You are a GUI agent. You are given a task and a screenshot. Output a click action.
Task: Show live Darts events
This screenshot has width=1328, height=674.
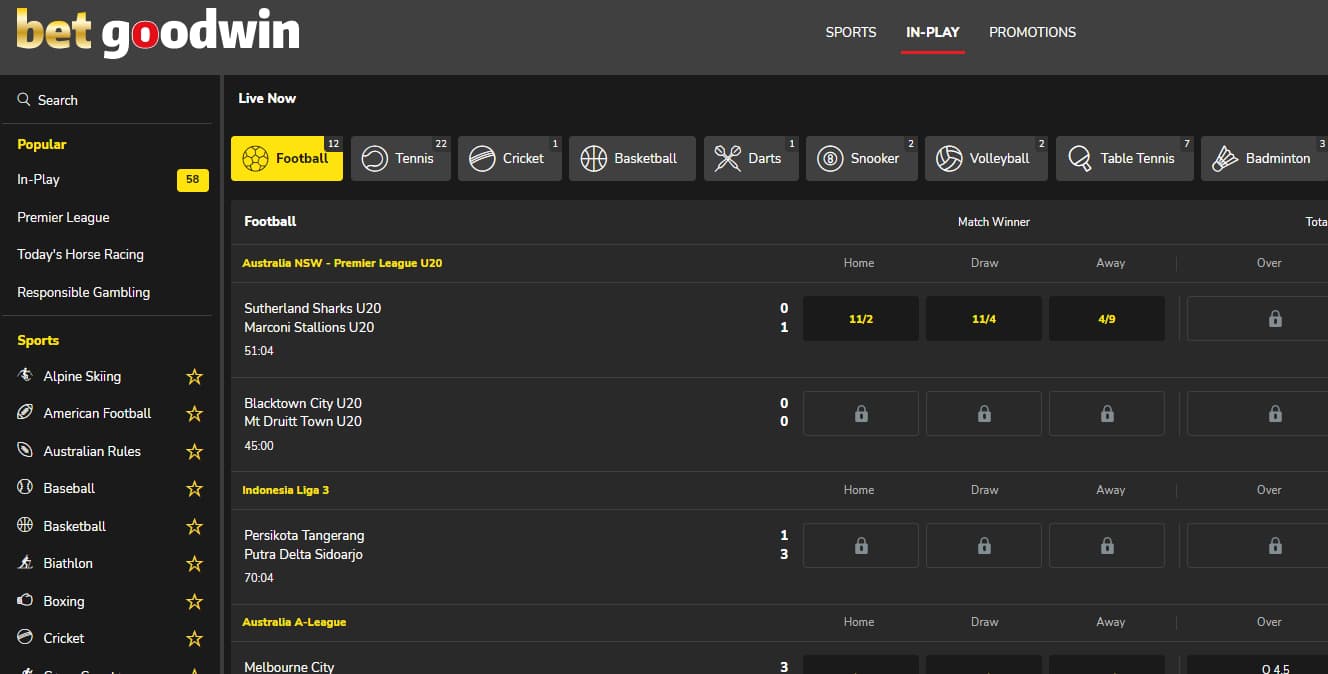click(x=750, y=159)
